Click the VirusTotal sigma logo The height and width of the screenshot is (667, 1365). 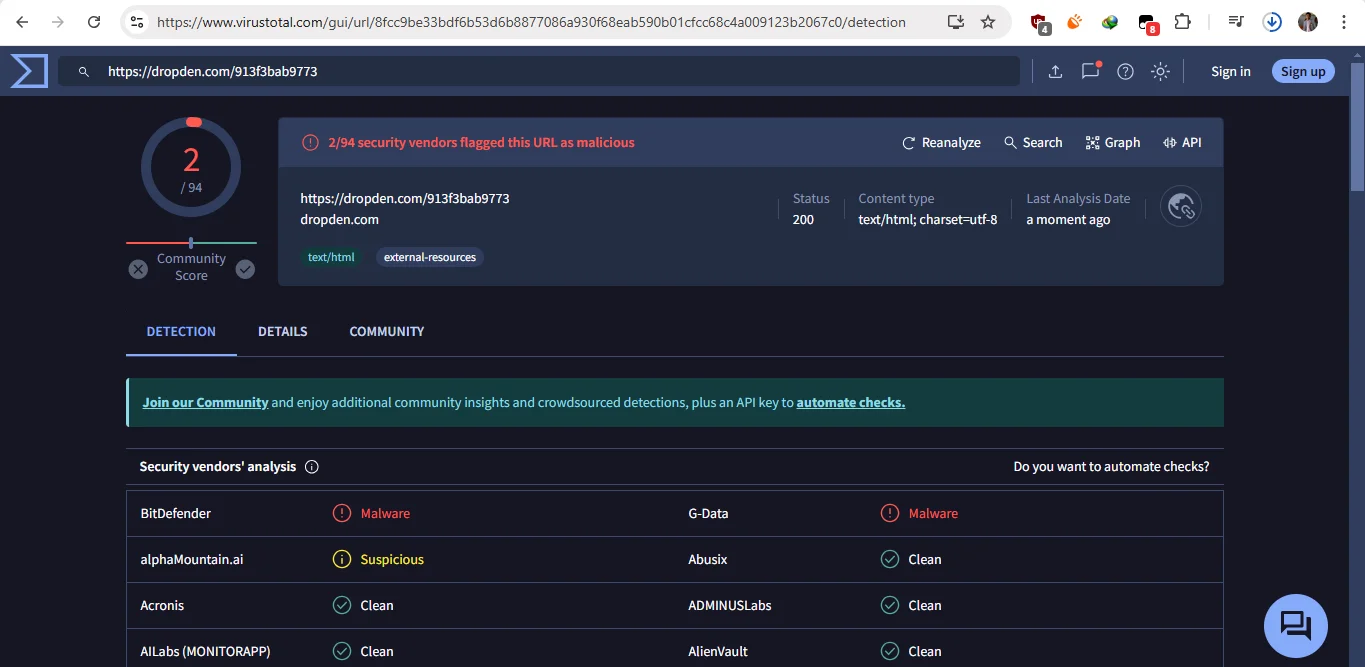[x=29, y=71]
